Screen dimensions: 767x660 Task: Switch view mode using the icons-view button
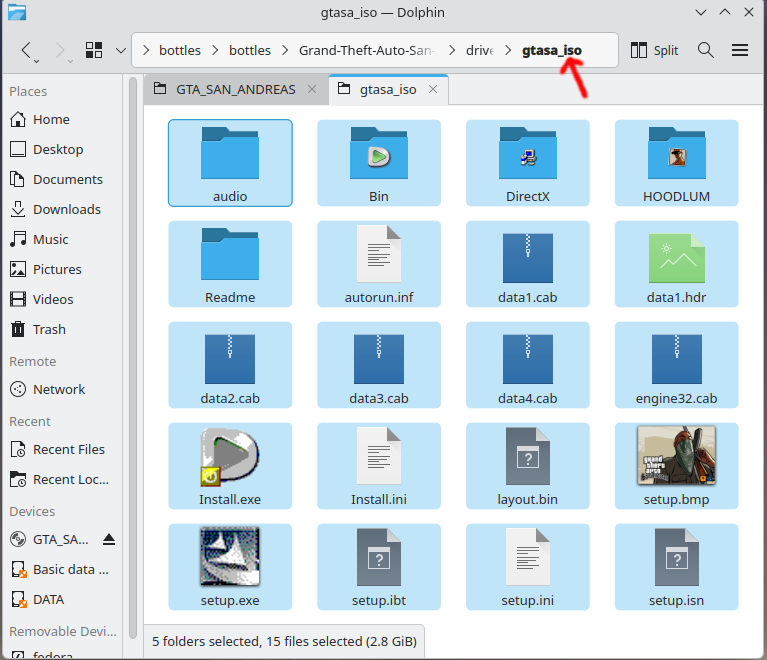tap(94, 50)
